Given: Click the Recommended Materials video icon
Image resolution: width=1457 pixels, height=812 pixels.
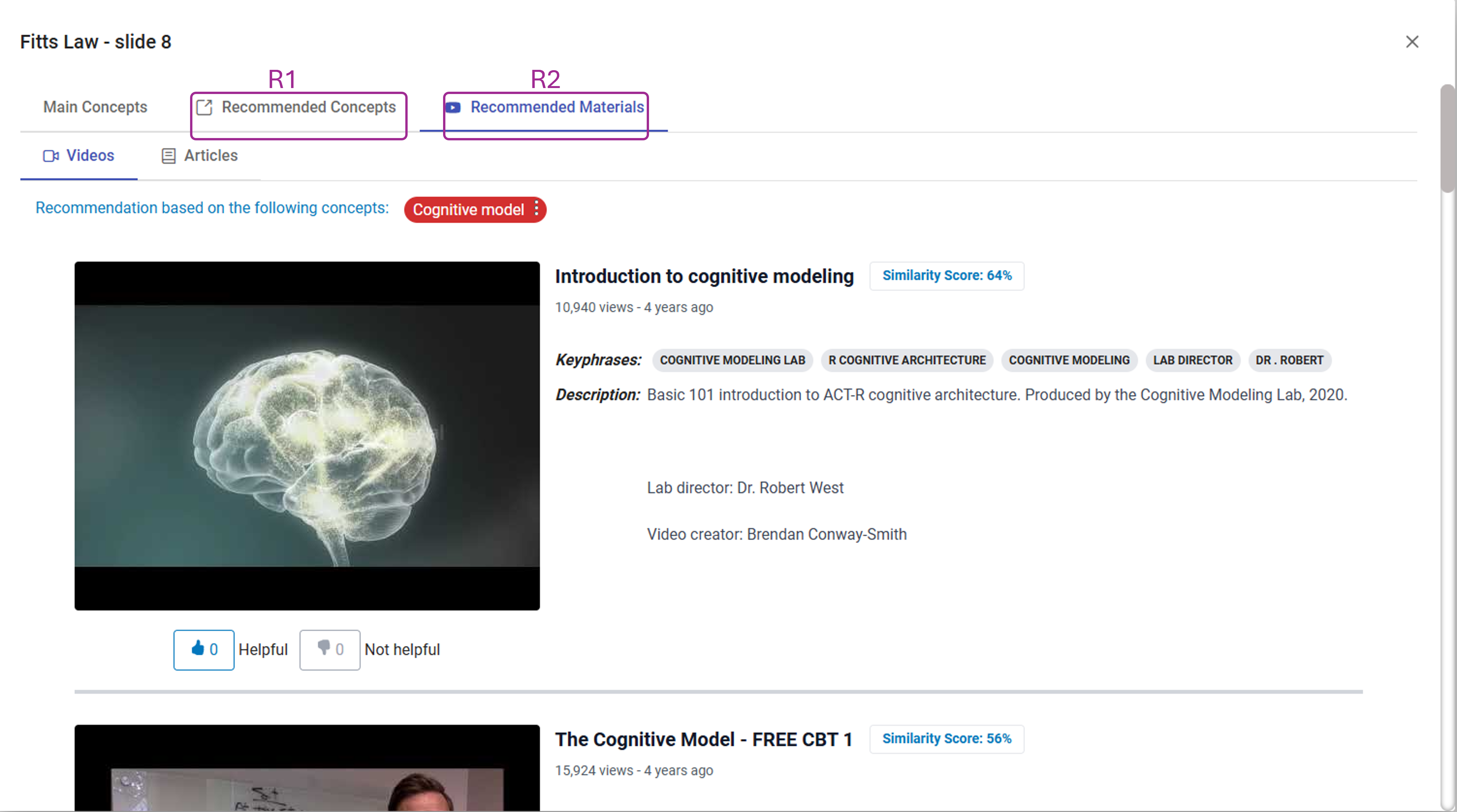Looking at the screenshot, I should pyautogui.click(x=453, y=108).
